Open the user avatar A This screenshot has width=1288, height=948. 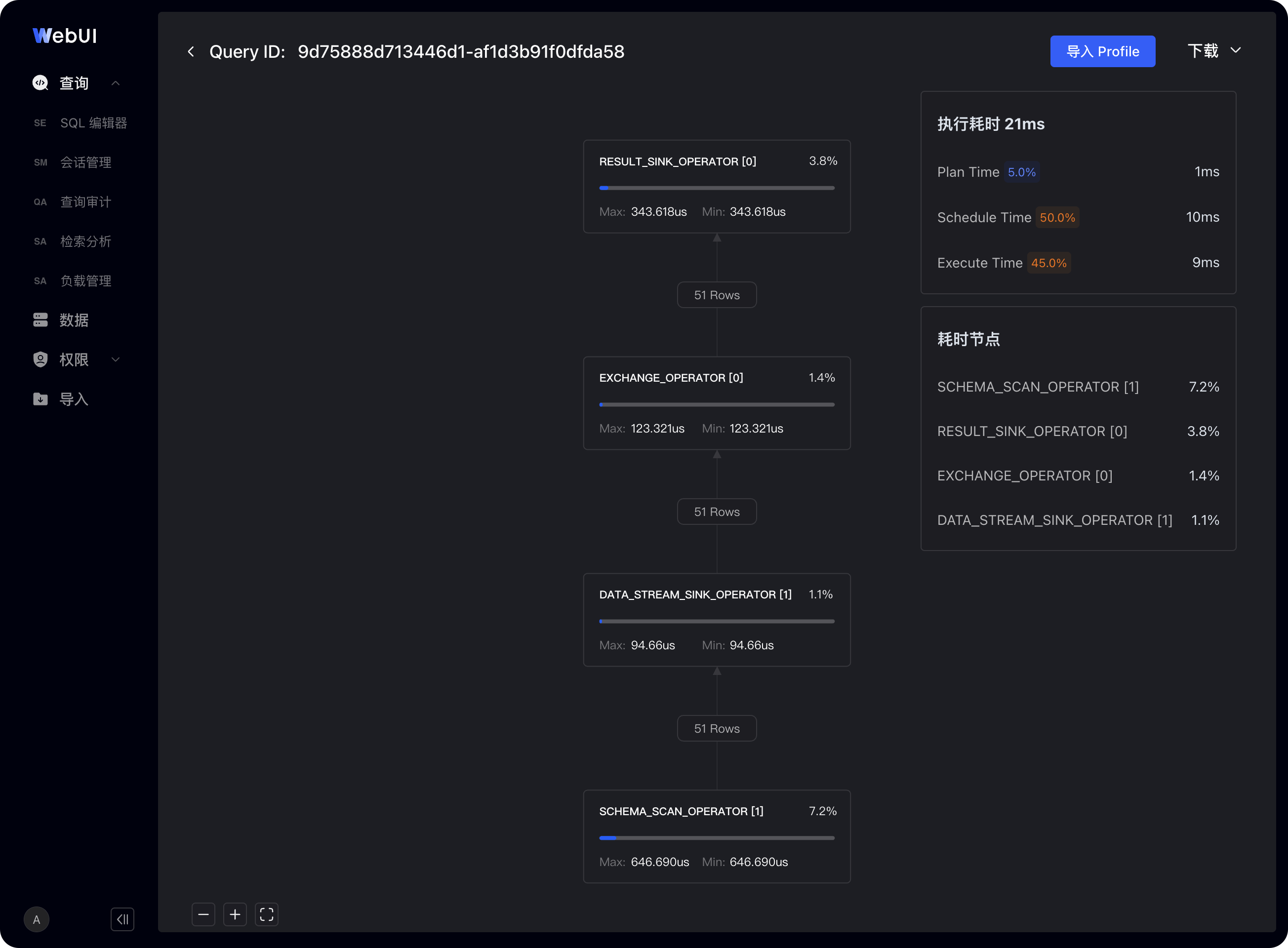click(36, 919)
